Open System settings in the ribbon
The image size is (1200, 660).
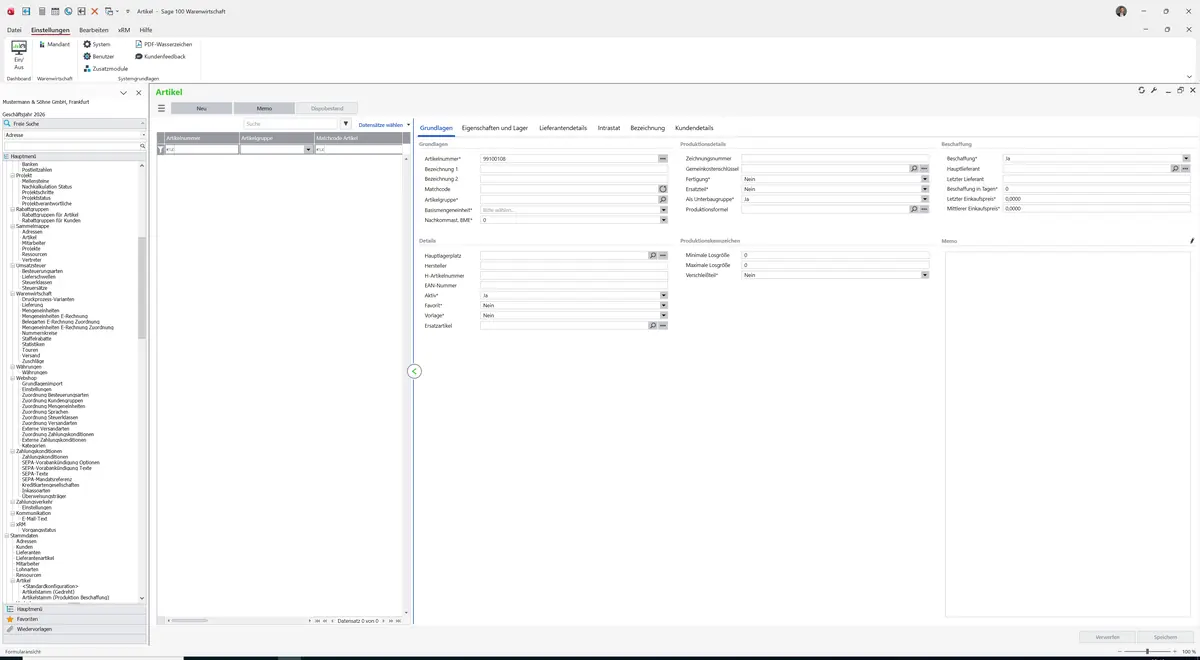(x=97, y=45)
